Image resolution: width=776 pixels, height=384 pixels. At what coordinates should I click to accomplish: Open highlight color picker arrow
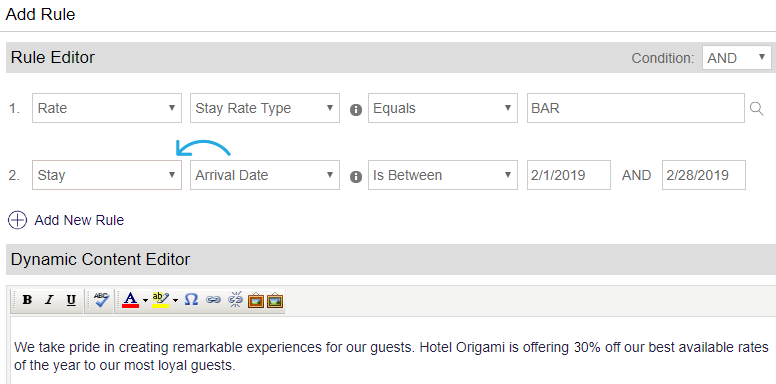tap(175, 300)
